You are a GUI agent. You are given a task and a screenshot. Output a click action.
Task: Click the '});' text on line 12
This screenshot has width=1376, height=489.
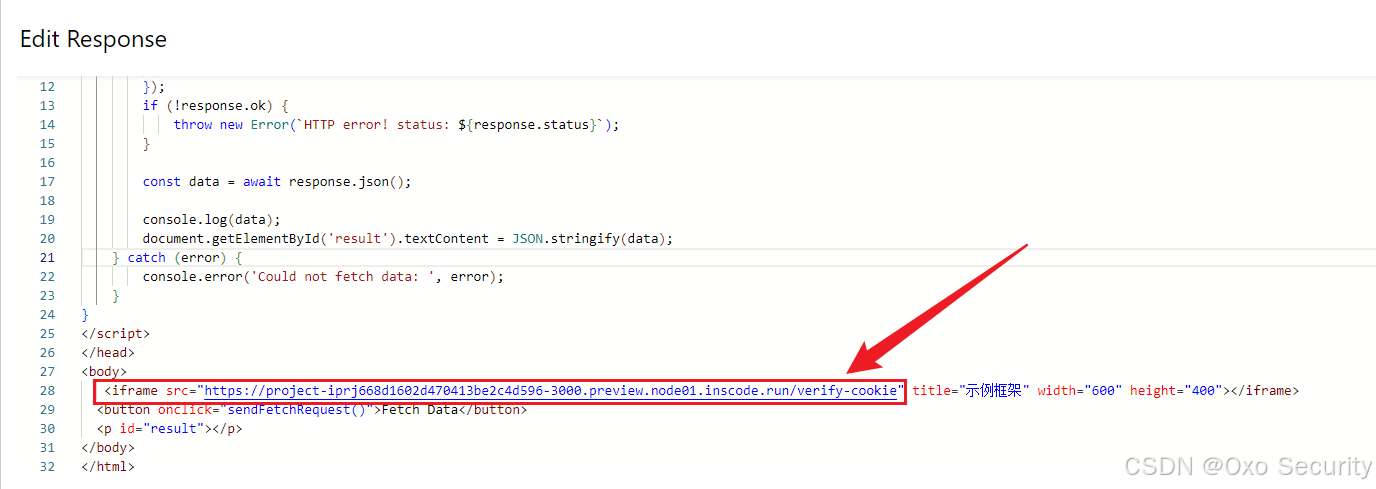[154, 87]
